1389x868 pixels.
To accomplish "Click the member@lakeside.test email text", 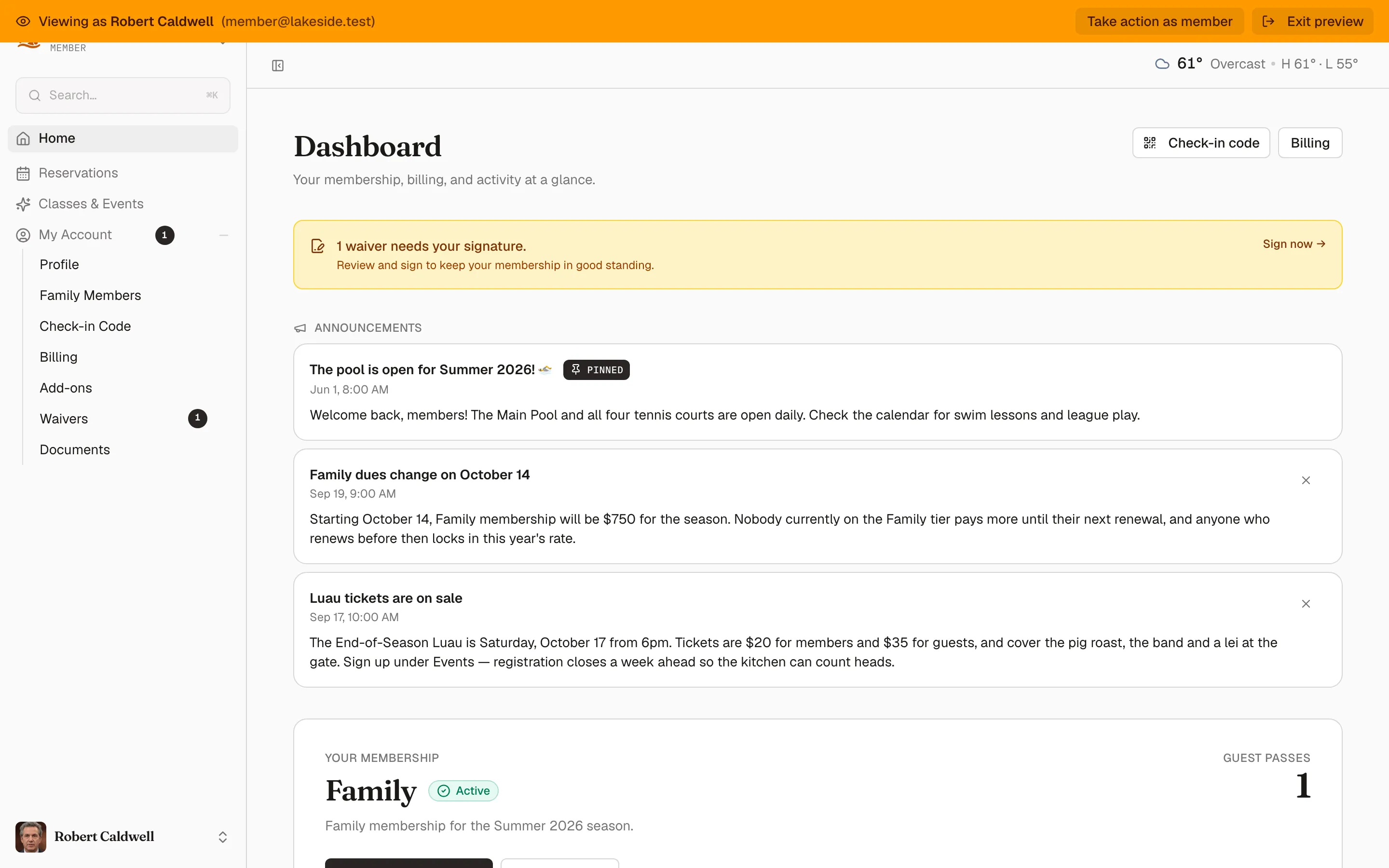I will [298, 21].
